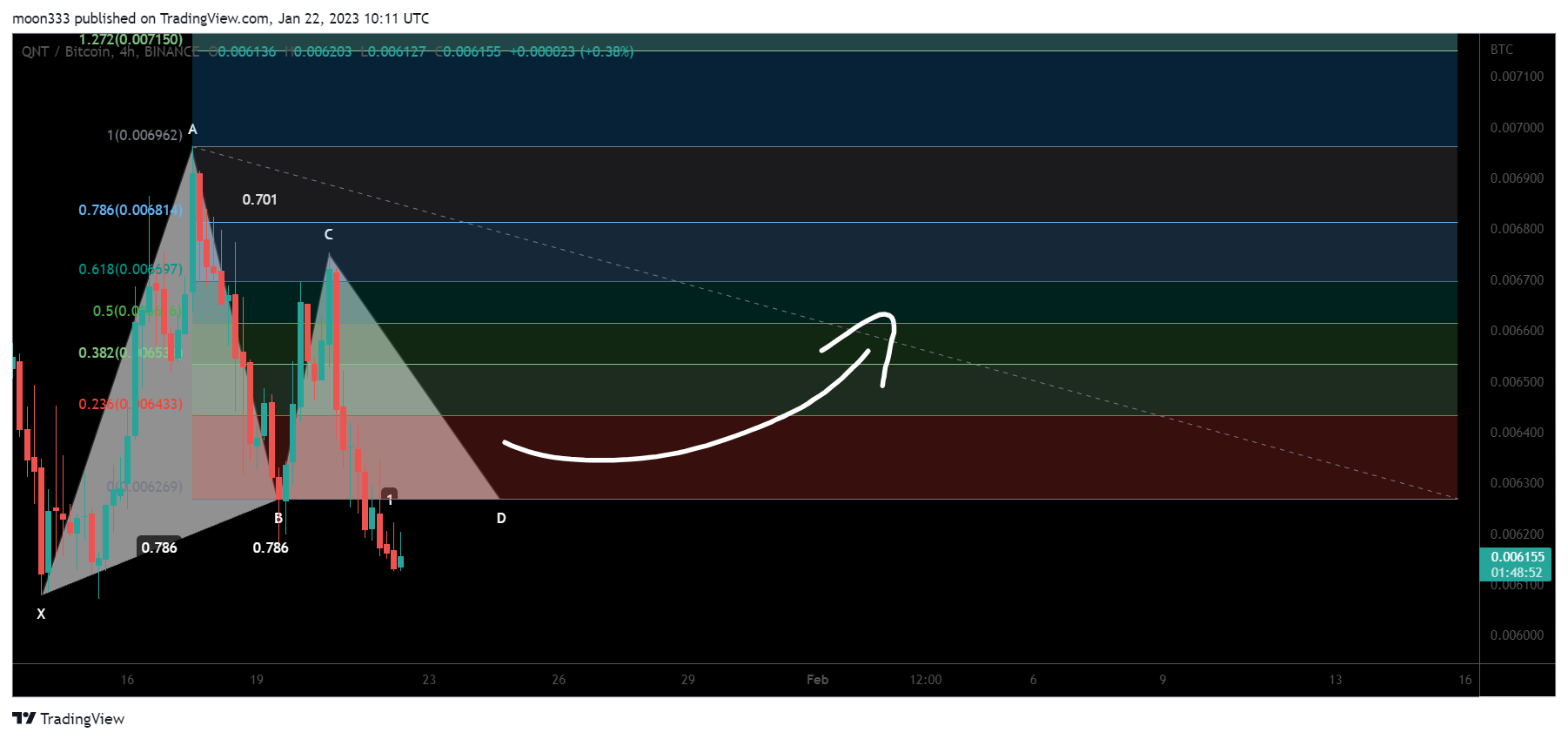
Task: Click the date axis label 19
Action: pos(257,680)
